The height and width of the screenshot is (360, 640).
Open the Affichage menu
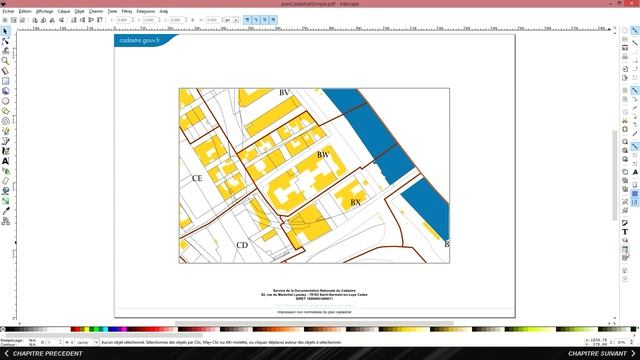pos(44,11)
